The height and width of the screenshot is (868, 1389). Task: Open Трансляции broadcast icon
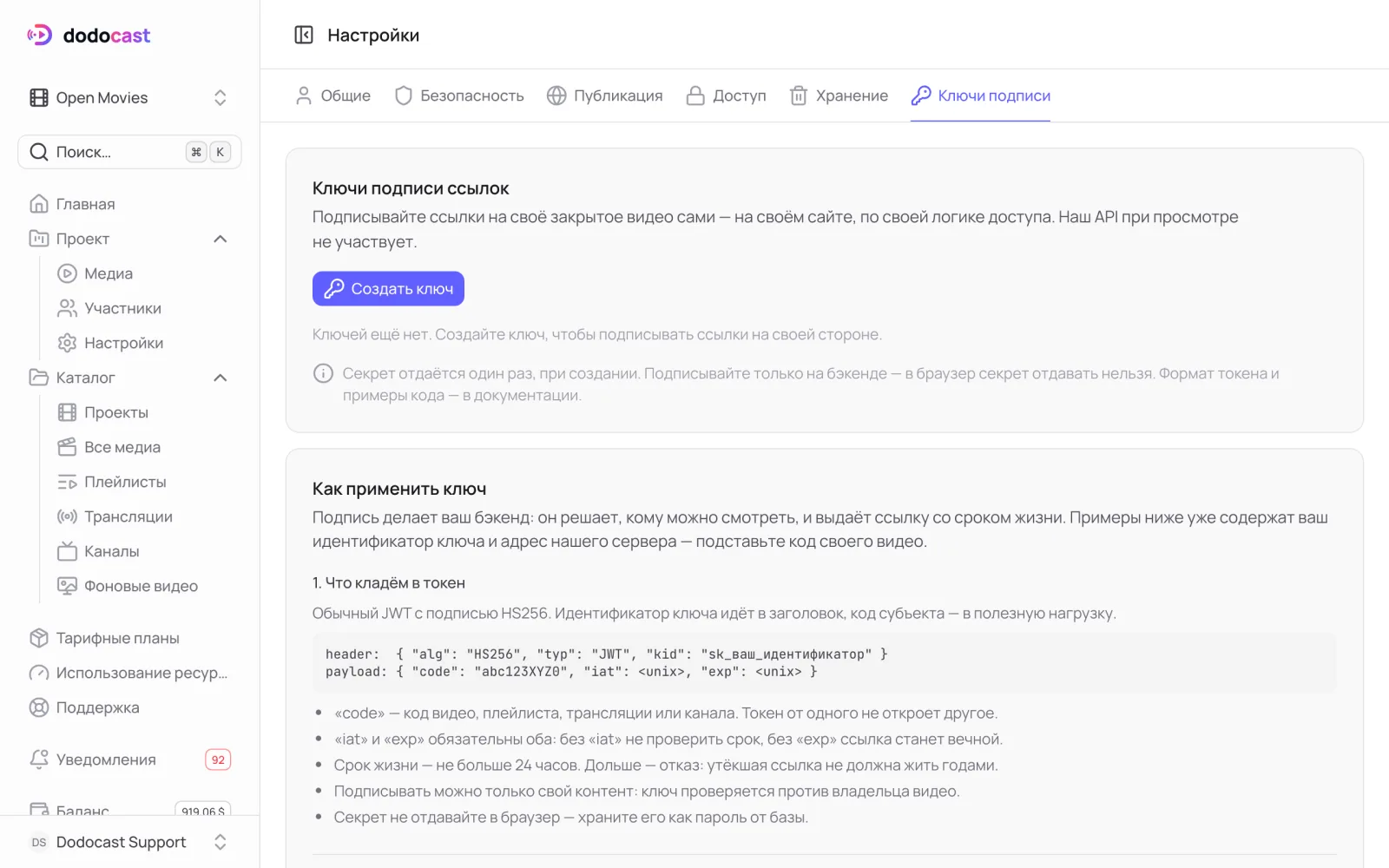pos(67,516)
